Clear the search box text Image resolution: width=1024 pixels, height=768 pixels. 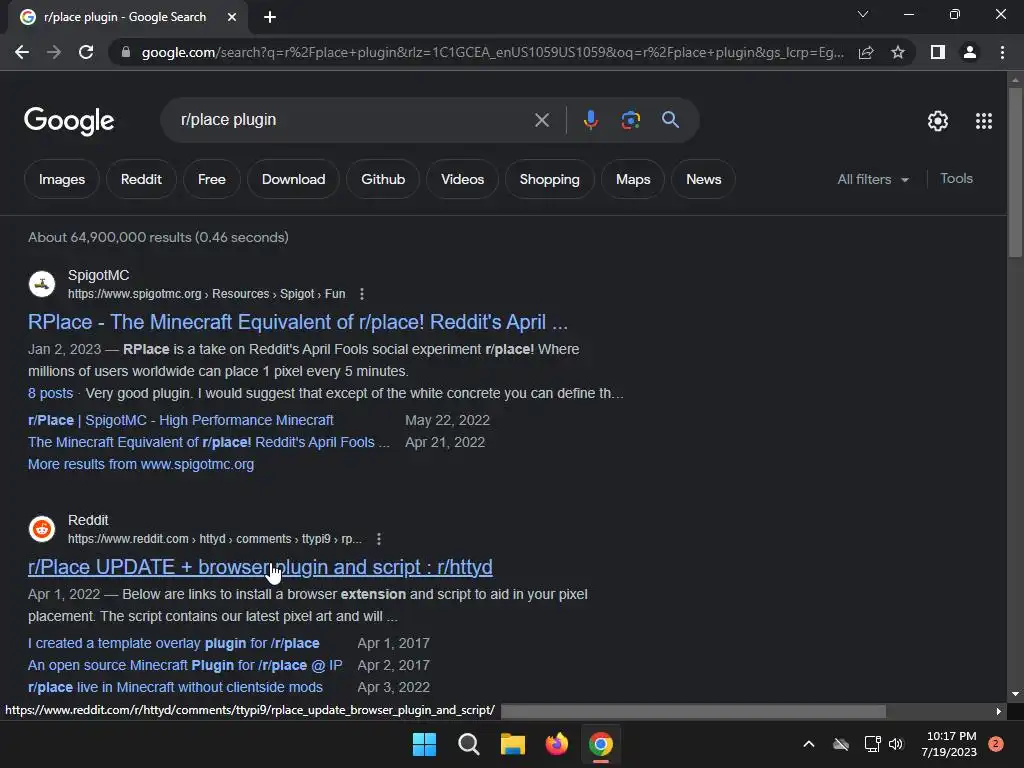[x=541, y=120]
